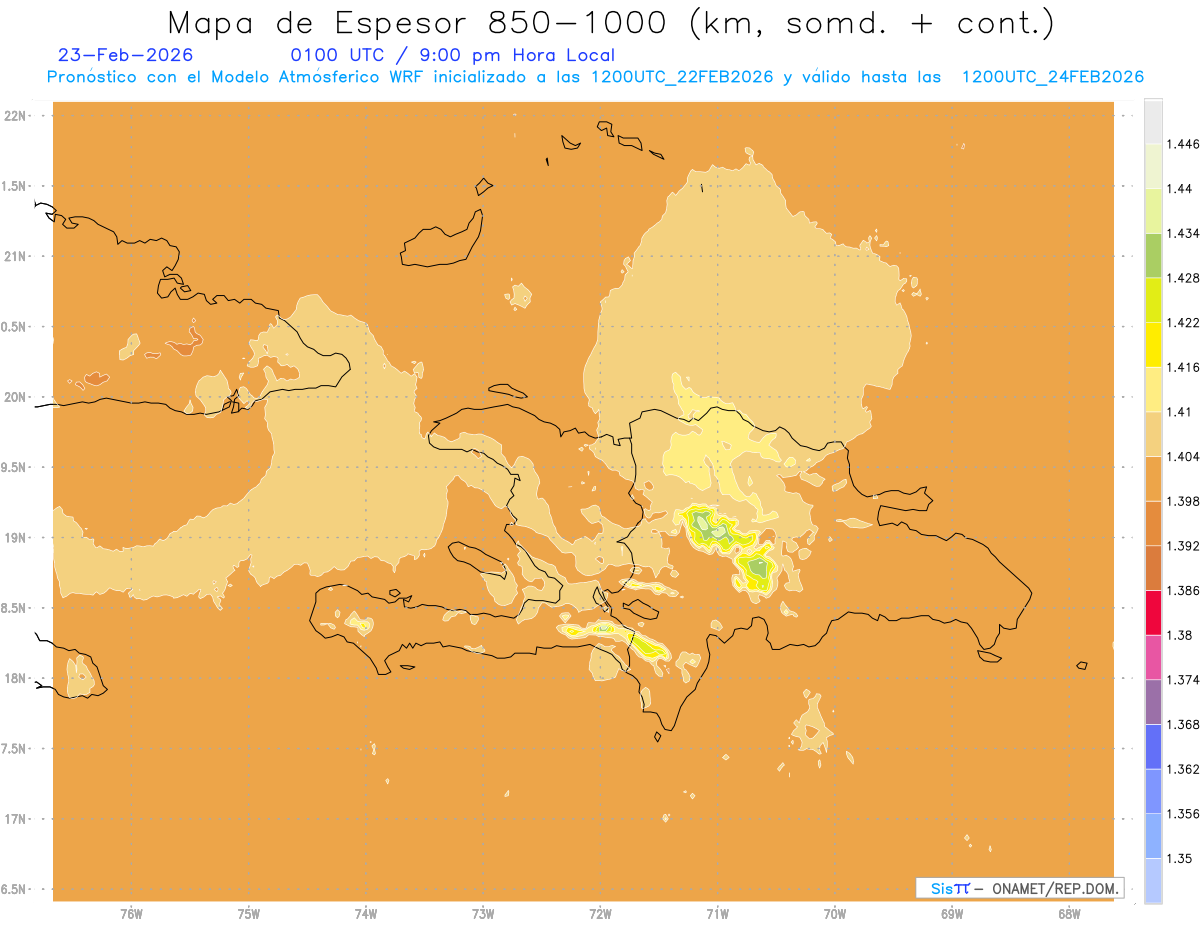Click the legend value '1.44'
Screen dimensions: 1200x927
[x=1180, y=189]
